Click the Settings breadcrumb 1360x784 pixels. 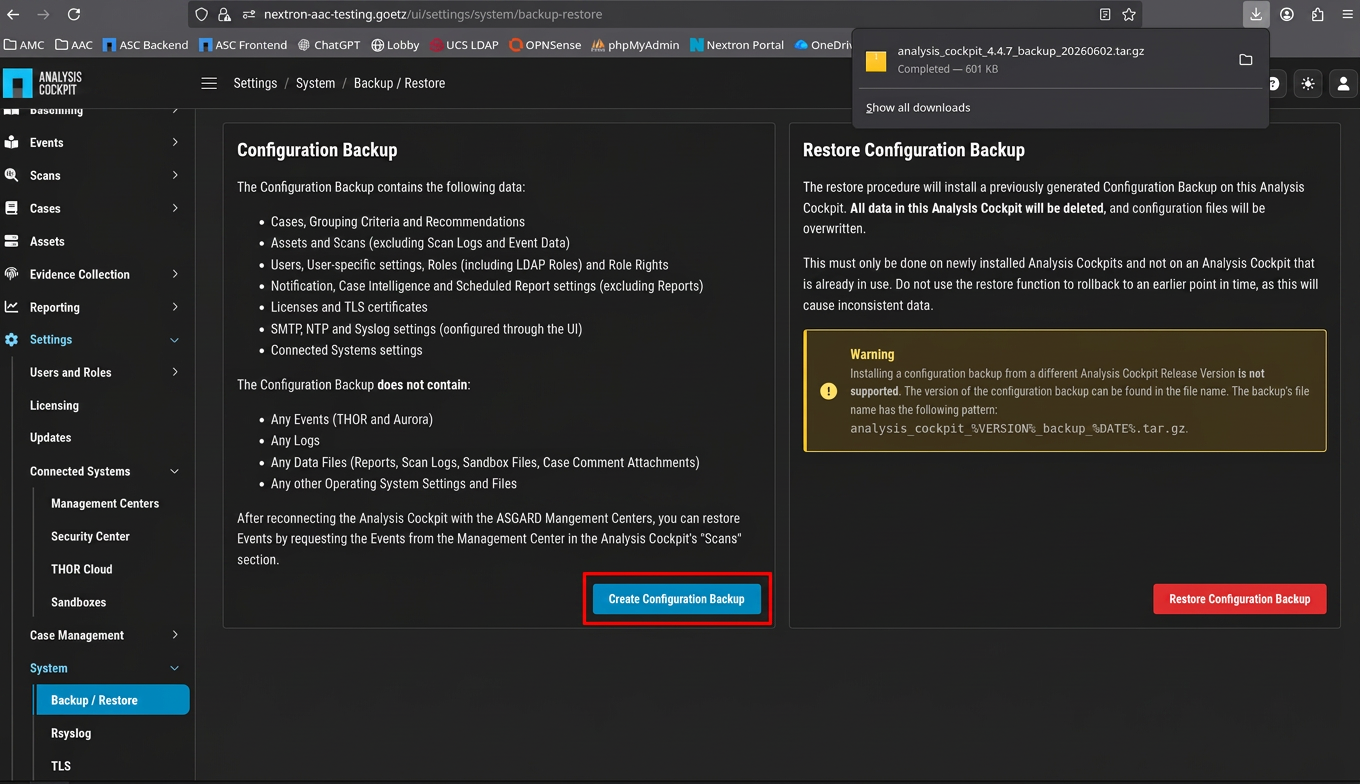pos(255,83)
